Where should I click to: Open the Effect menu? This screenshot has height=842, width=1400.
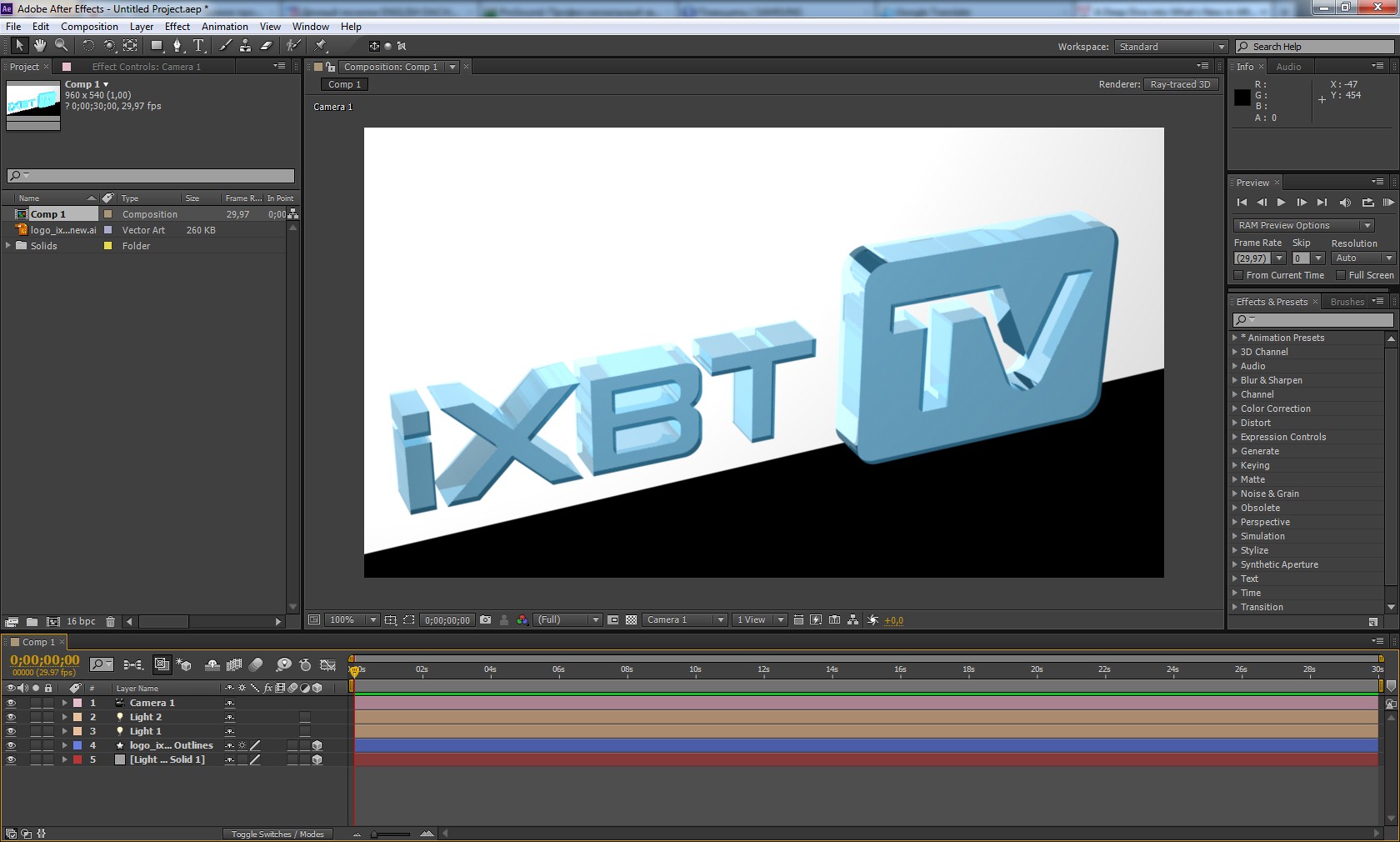177,27
